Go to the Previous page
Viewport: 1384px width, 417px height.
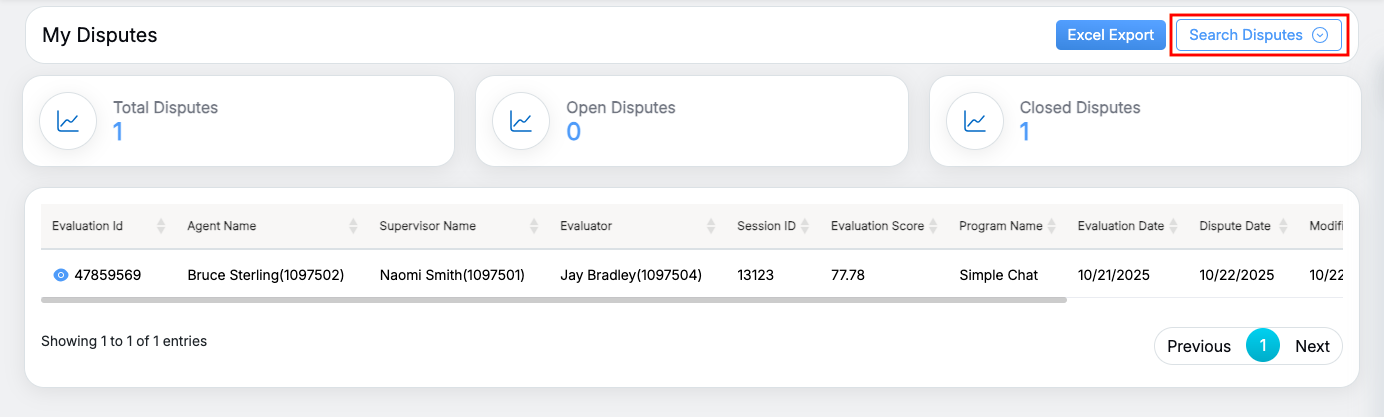point(1199,346)
